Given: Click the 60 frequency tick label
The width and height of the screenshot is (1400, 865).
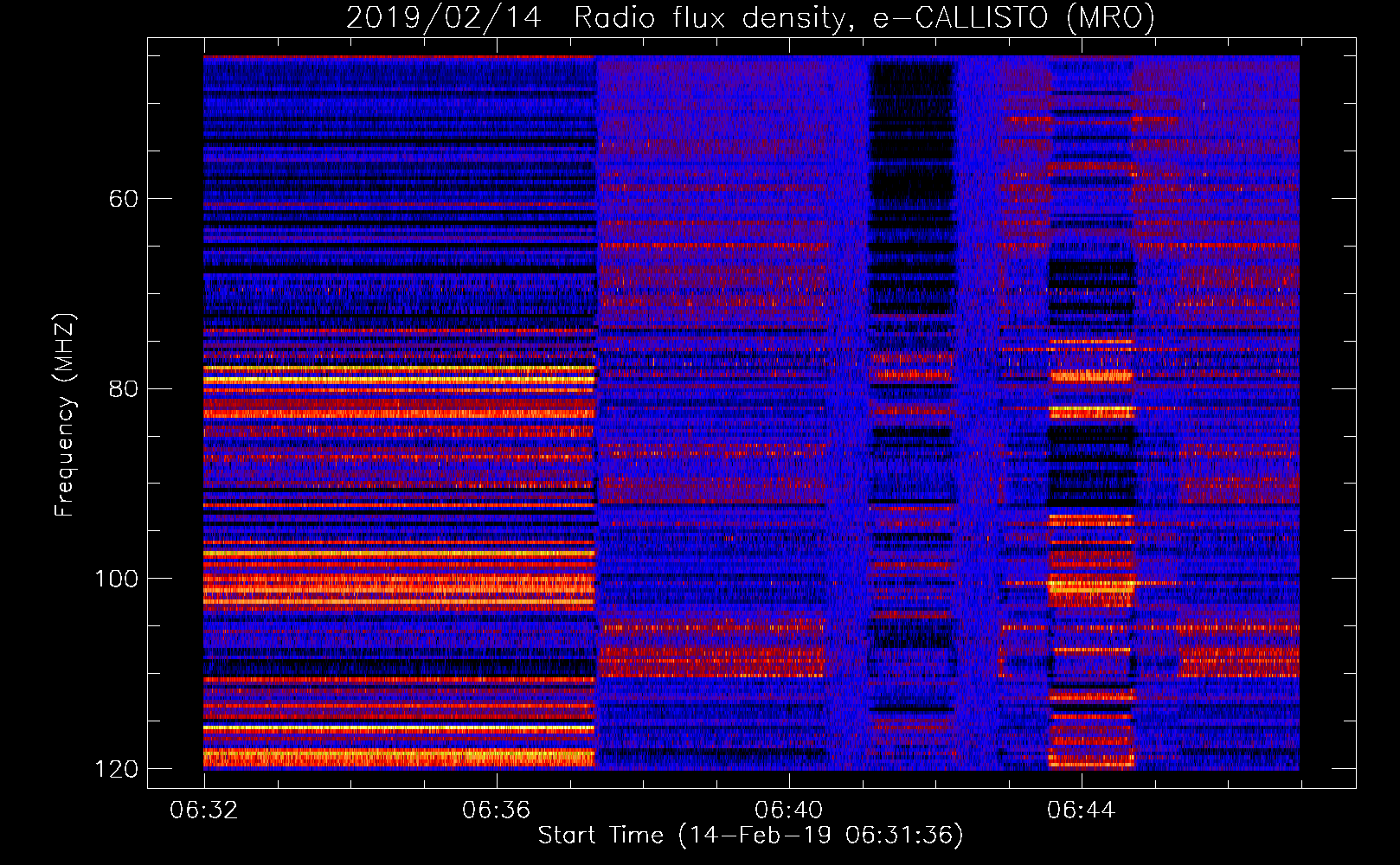Looking at the screenshot, I should [123, 199].
